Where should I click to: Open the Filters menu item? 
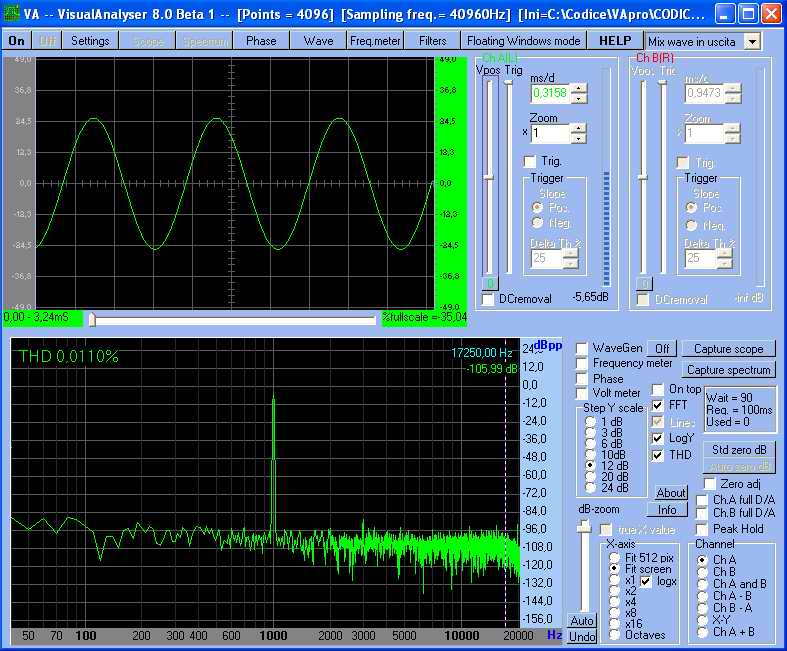click(432, 41)
